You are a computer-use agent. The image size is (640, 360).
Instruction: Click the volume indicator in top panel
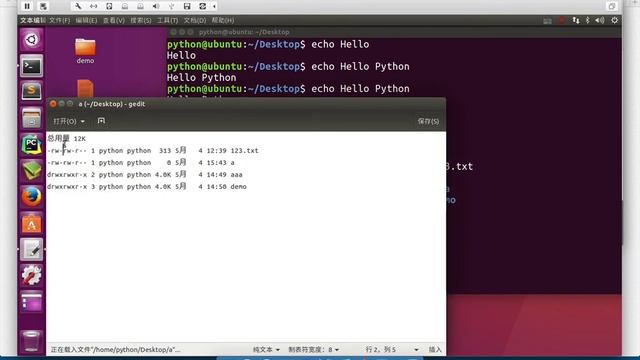tap(600, 20)
